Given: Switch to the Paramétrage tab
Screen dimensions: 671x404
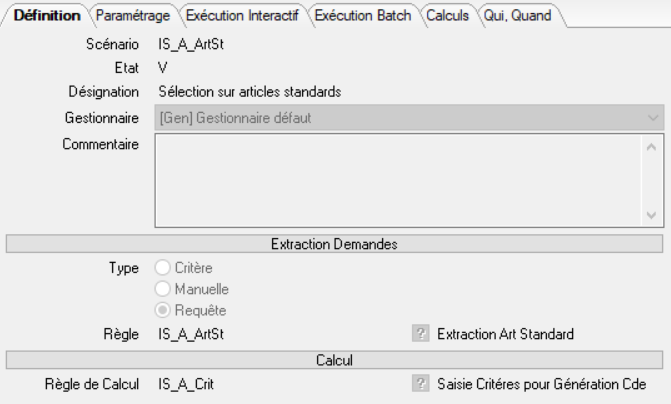Looking at the screenshot, I should (x=133, y=16).
